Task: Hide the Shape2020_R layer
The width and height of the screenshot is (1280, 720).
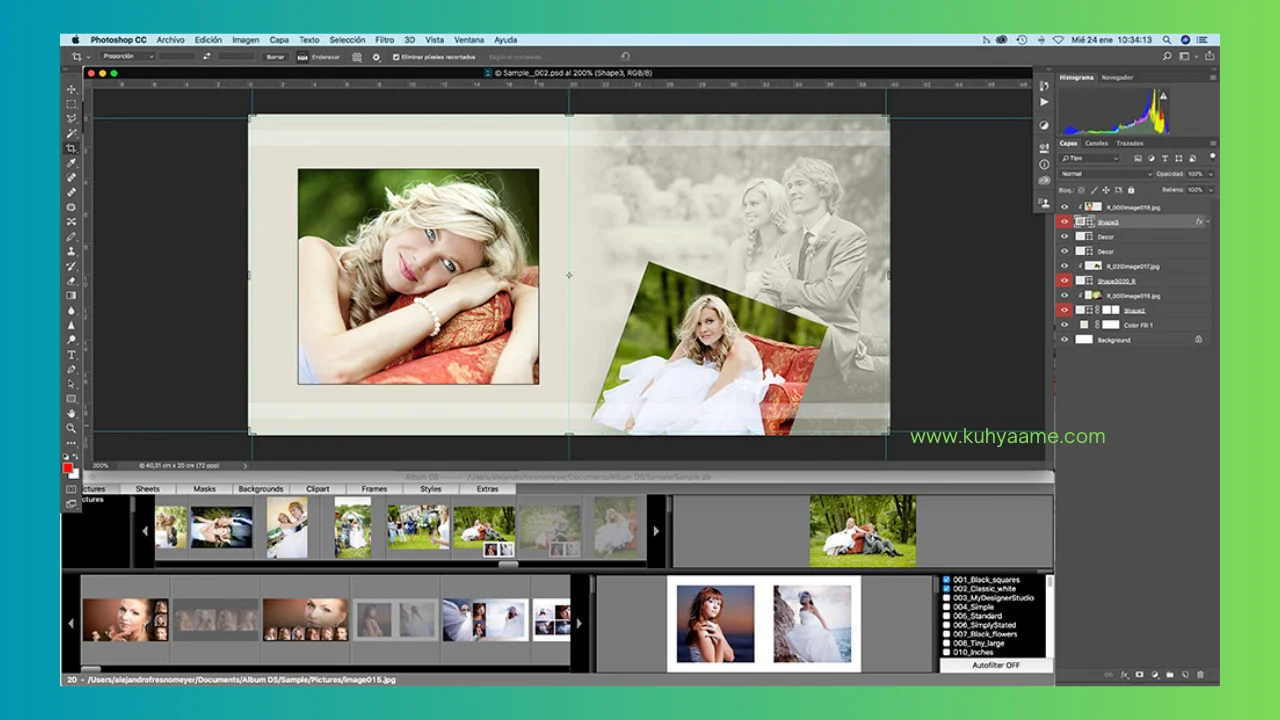Action: pos(1064,281)
